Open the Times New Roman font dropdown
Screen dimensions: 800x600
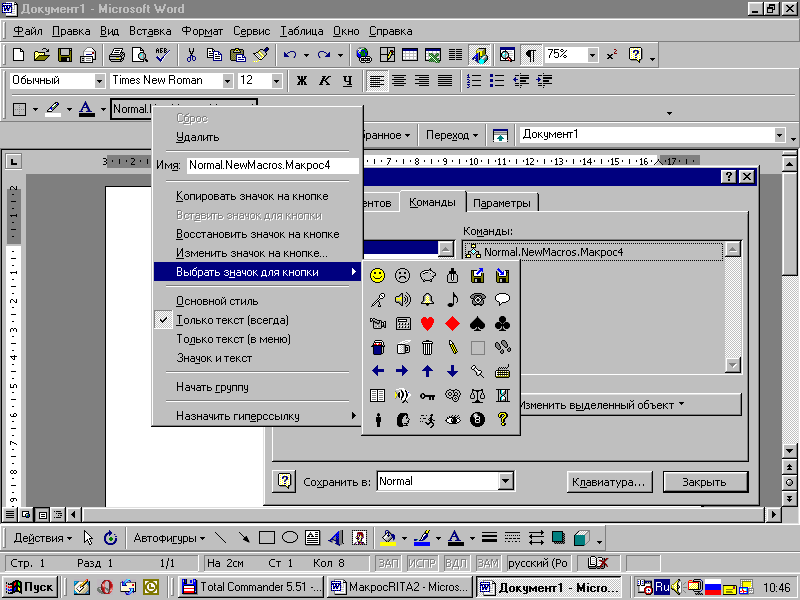228,81
